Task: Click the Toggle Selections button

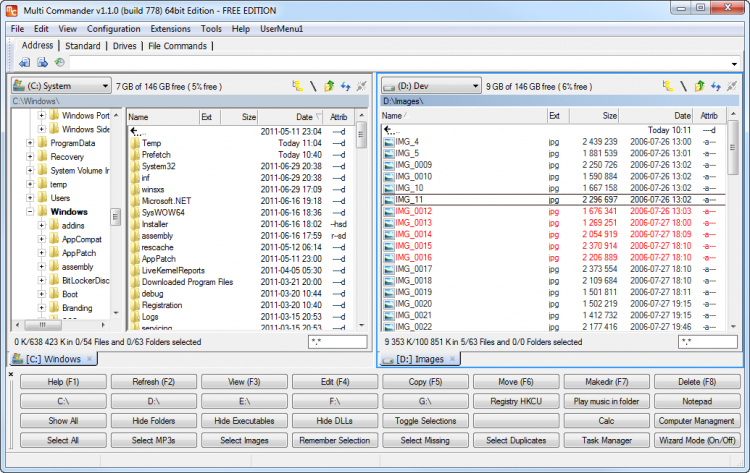Action: click(x=425, y=421)
